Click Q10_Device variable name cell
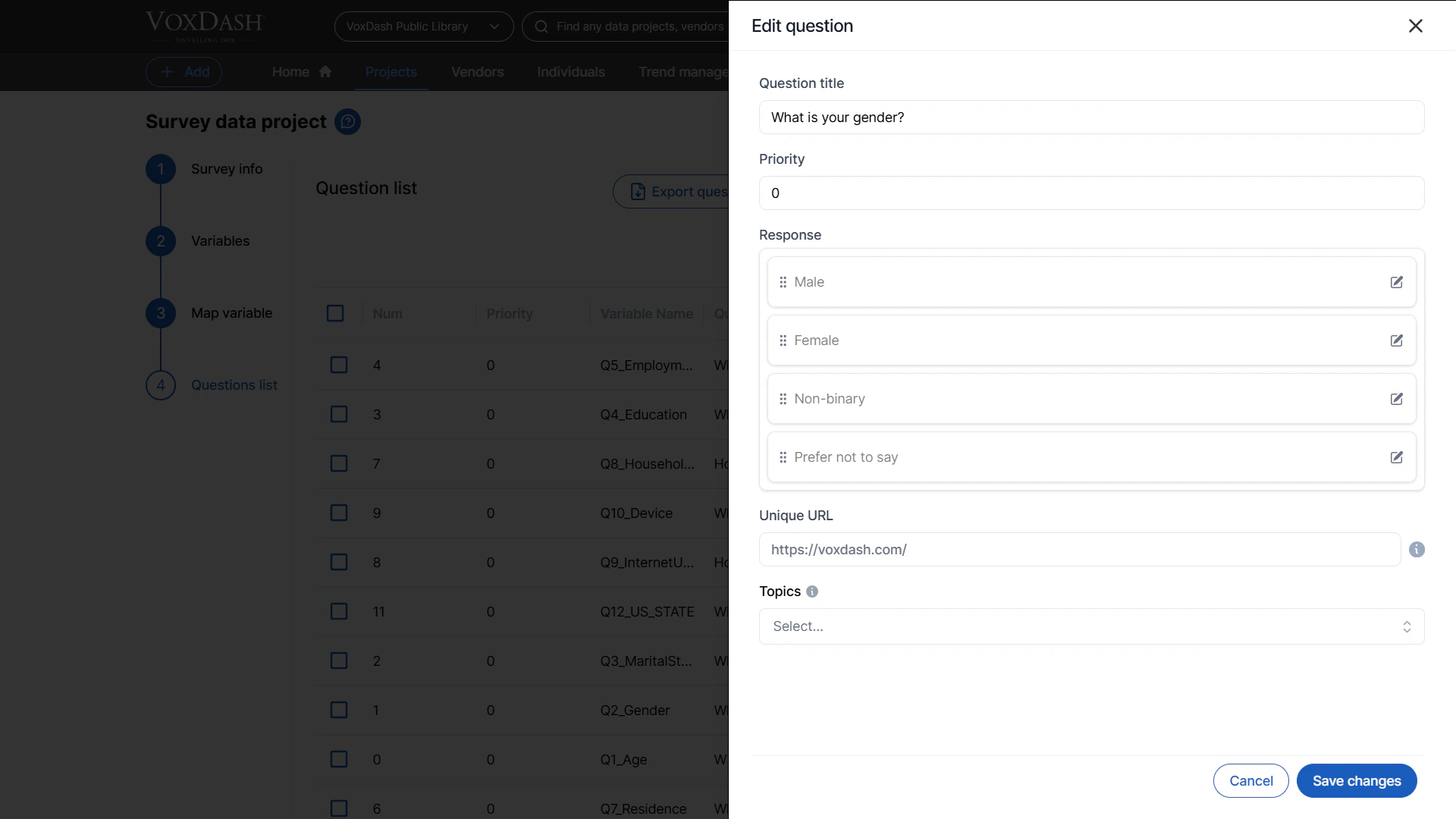Screen dimensions: 1456x819 click(x=636, y=513)
